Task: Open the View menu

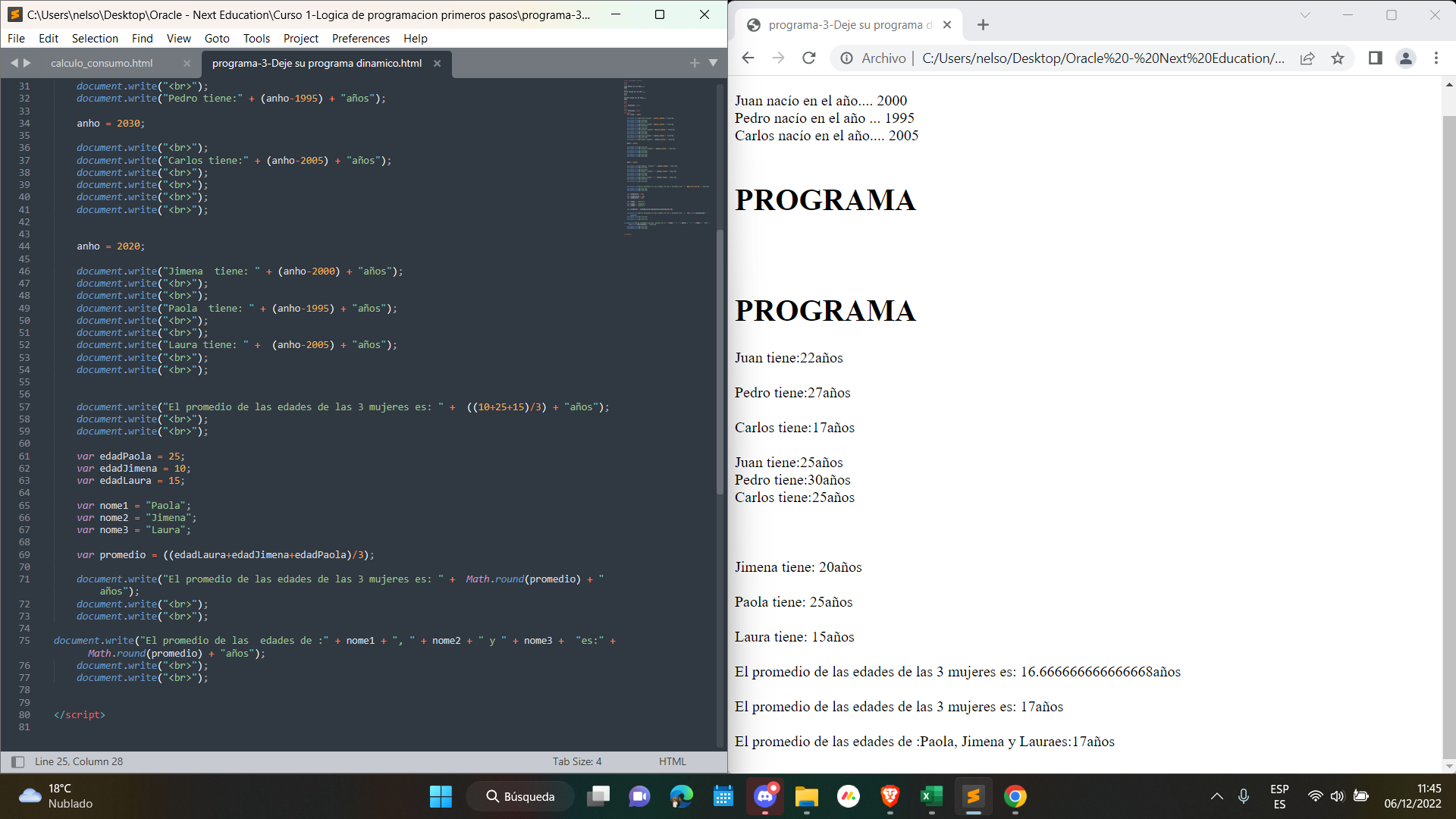Action: pos(178,38)
